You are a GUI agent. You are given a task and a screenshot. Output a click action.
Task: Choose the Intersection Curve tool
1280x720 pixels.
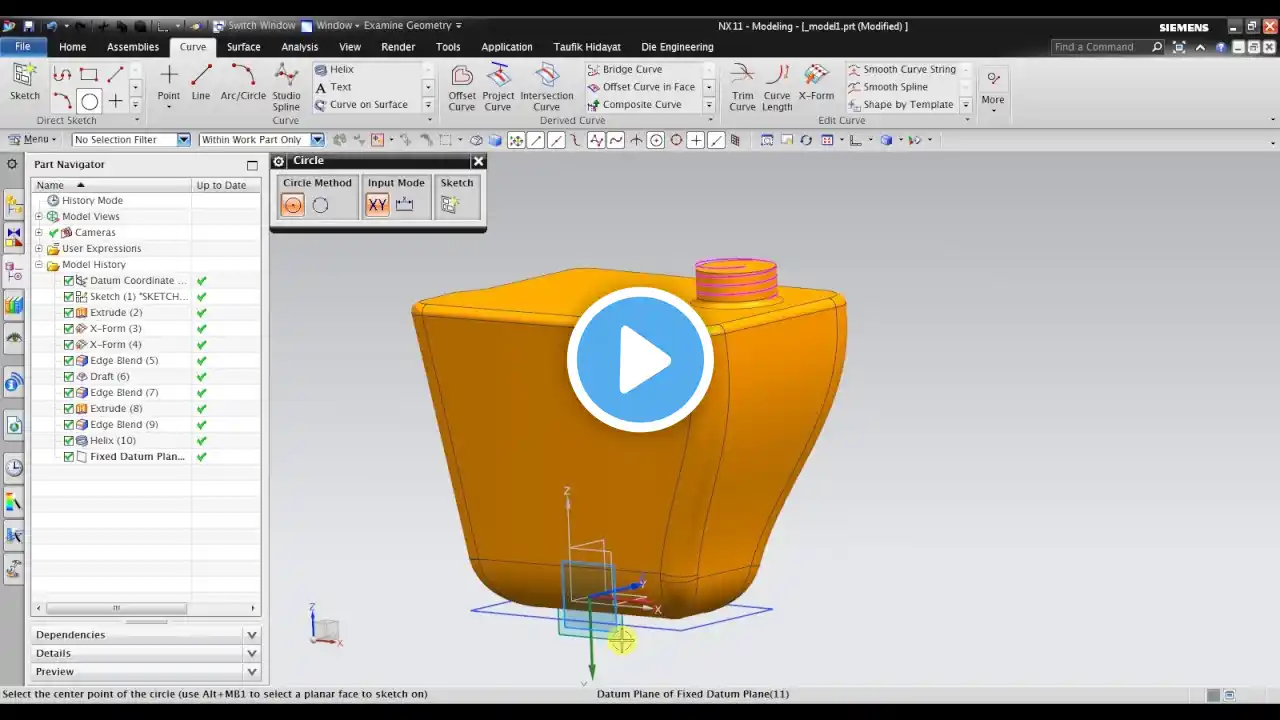tap(546, 88)
